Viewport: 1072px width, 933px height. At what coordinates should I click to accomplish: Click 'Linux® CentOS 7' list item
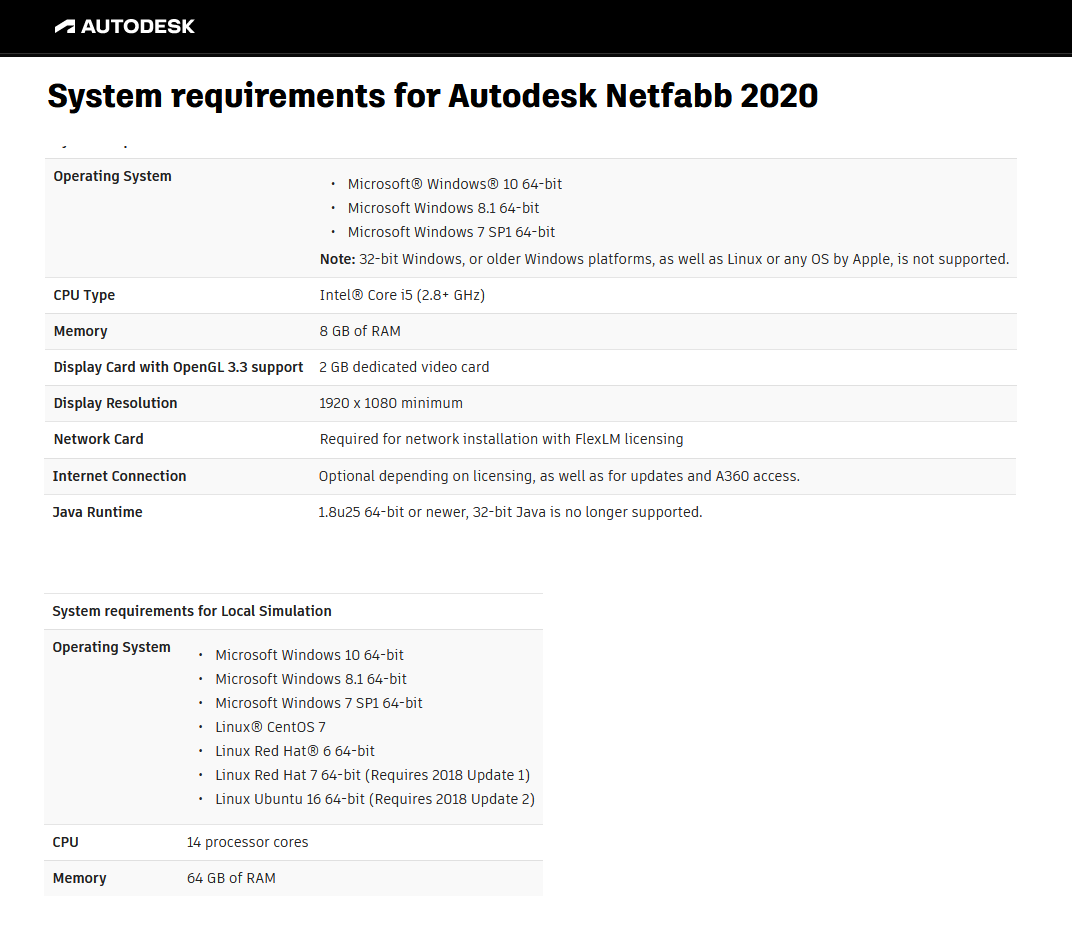click(x=270, y=727)
